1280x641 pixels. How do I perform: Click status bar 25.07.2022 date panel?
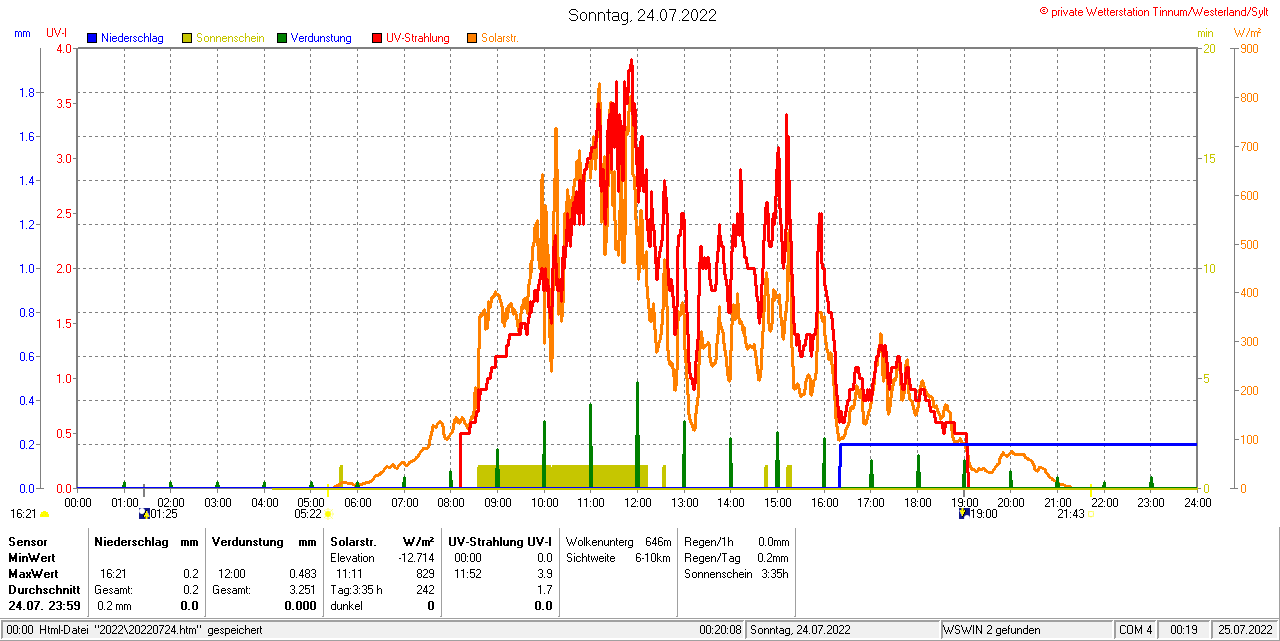(x=1244, y=630)
